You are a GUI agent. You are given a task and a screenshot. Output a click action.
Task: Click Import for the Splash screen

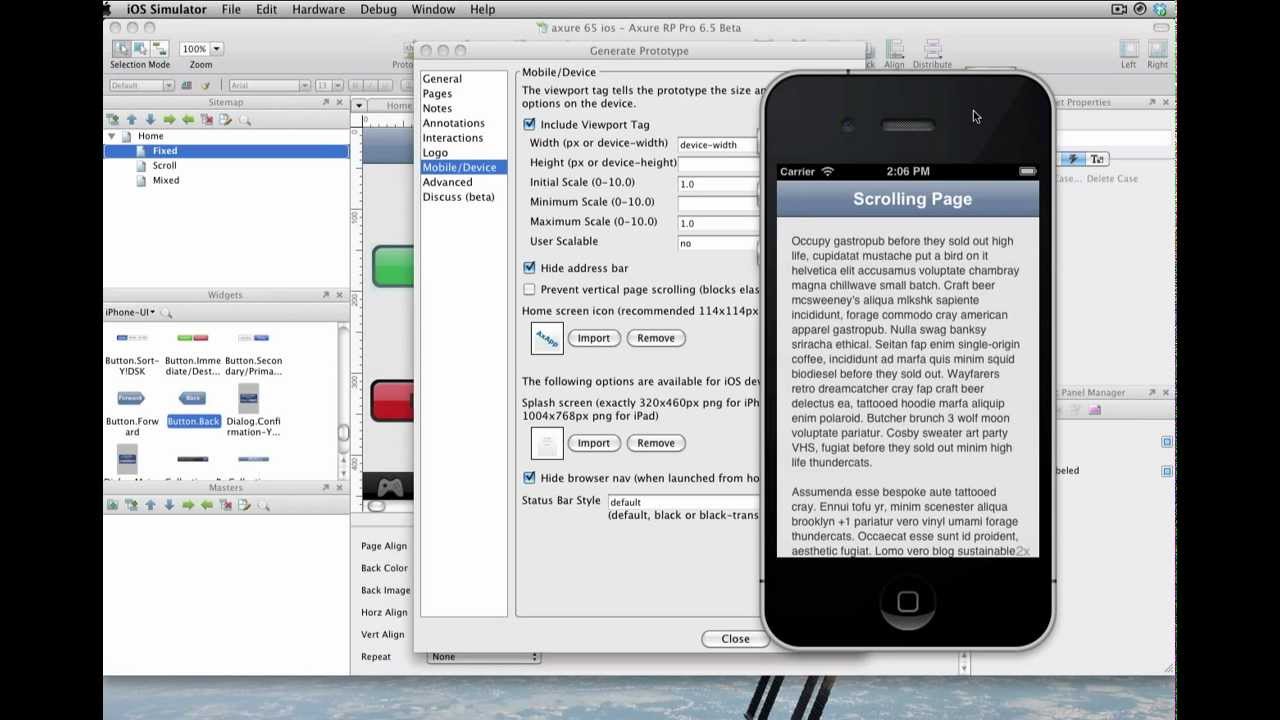(x=593, y=443)
